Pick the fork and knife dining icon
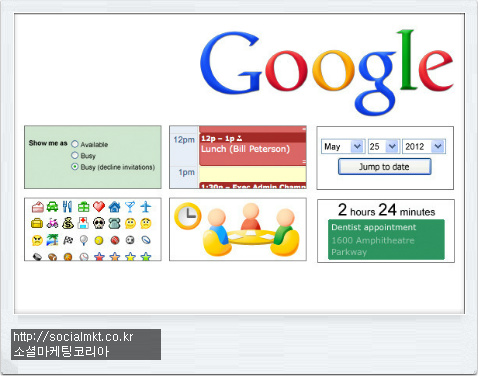The width and height of the screenshot is (478, 376). tap(67, 207)
